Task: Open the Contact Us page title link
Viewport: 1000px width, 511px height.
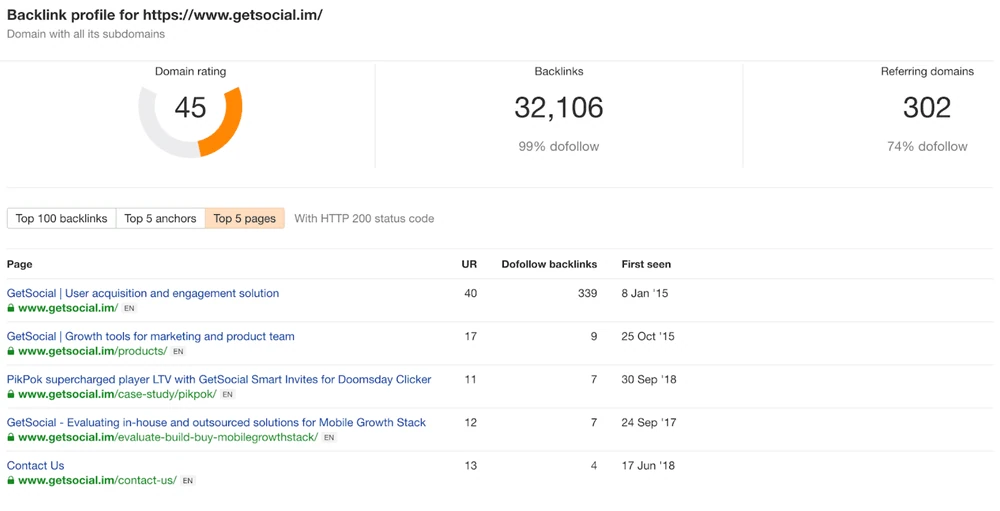Action: click(36, 466)
